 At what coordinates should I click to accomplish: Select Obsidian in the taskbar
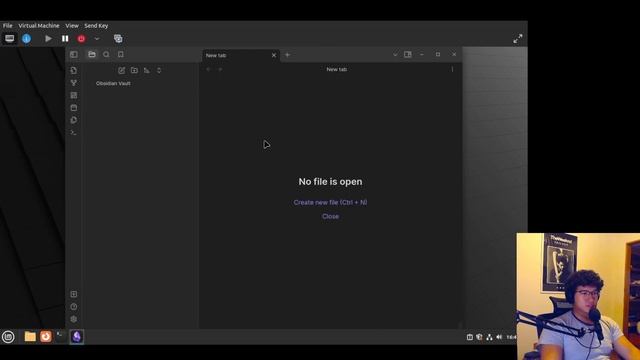point(77,337)
